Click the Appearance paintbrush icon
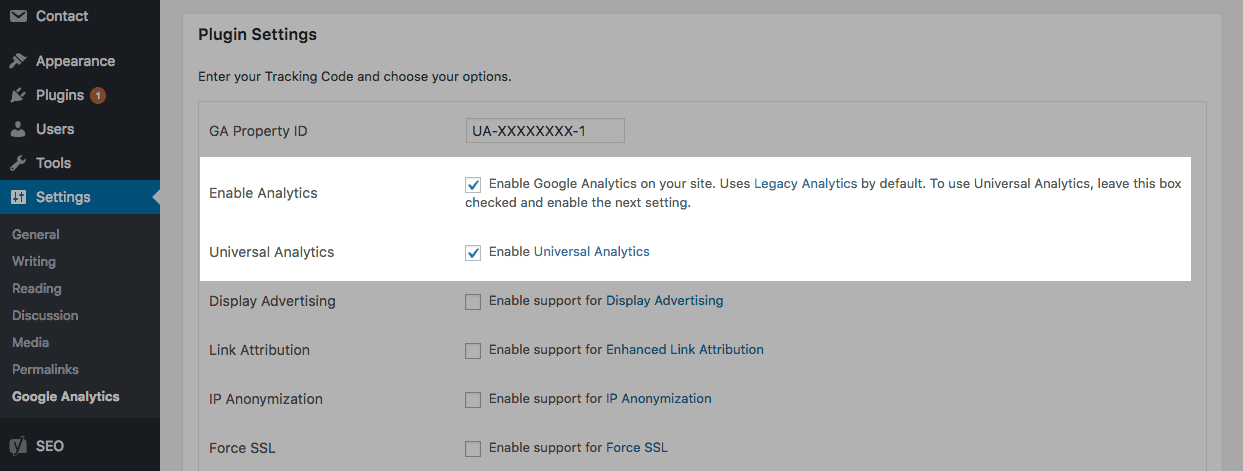Image resolution: width=1243 pixels, height=471 pixels. point(18,61)
